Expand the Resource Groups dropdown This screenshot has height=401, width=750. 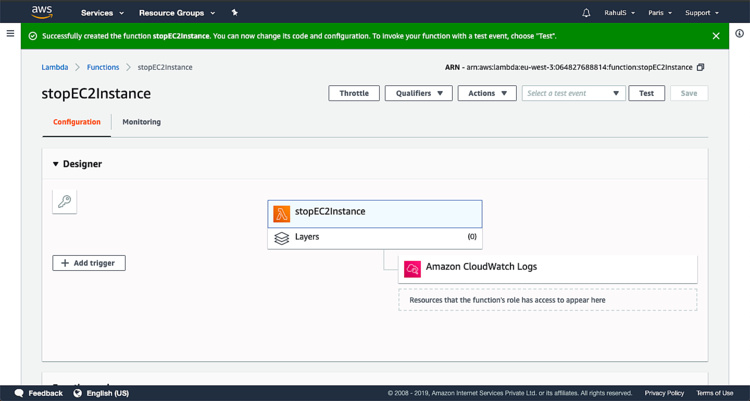pos(176,13)
